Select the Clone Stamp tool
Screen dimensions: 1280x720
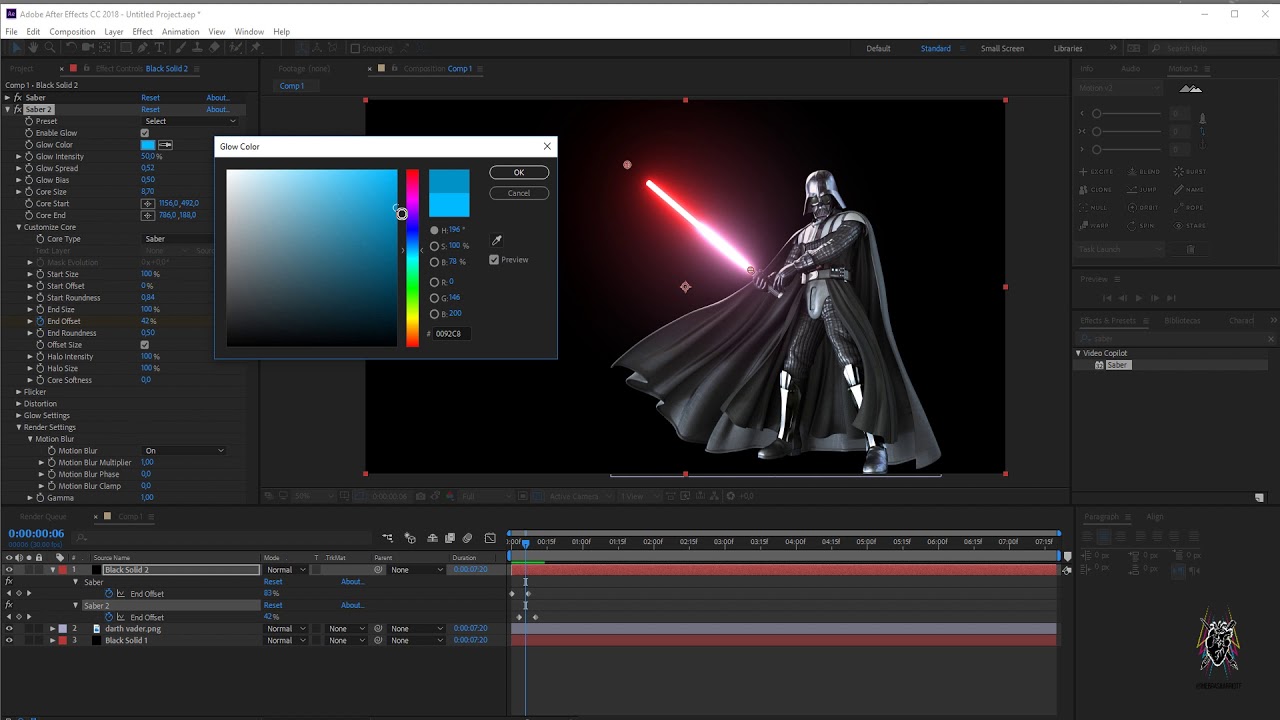point(197,48)
